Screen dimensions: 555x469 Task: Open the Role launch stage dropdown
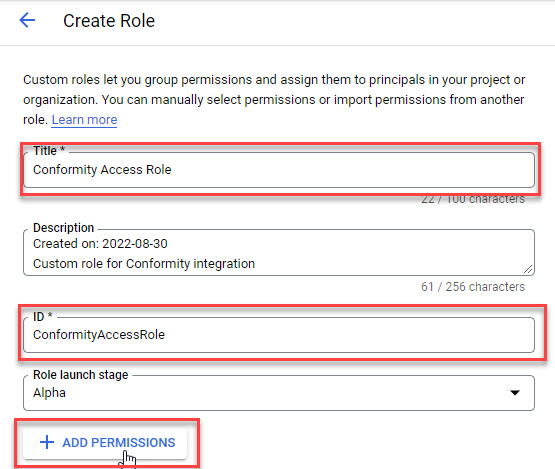pyautogui.click(x=279, y=393)
